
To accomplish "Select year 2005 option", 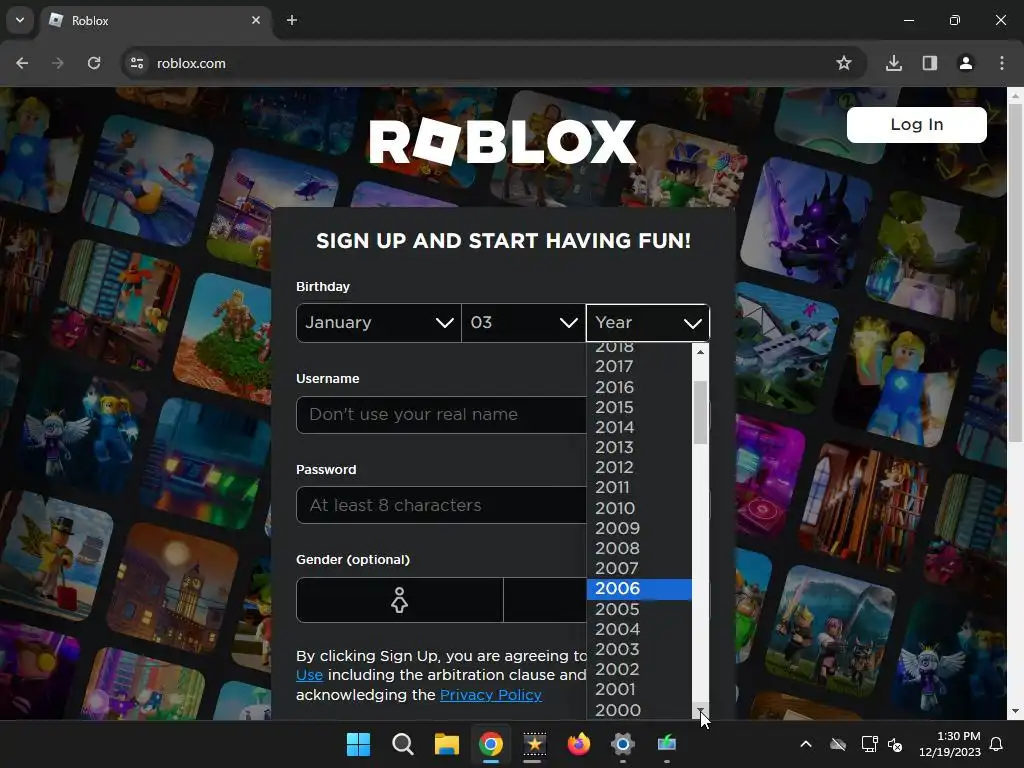I will pyautogui.click(x=639, y=609).
